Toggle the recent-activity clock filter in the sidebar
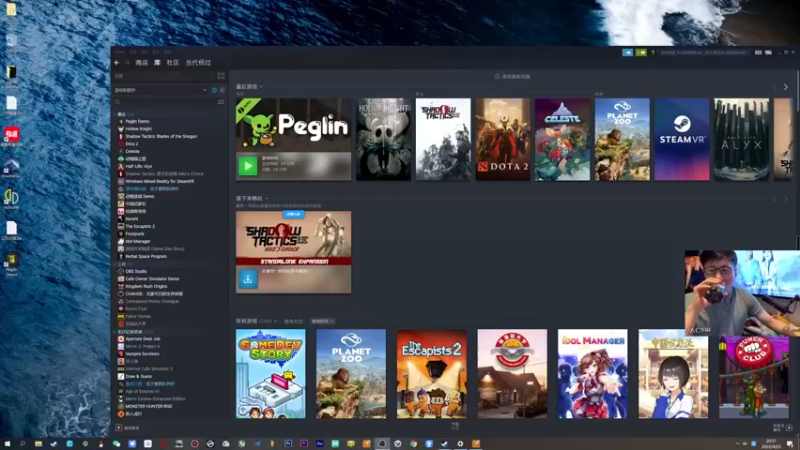The width and height of the screenshot is (800, 450). [x=214, y=90]
